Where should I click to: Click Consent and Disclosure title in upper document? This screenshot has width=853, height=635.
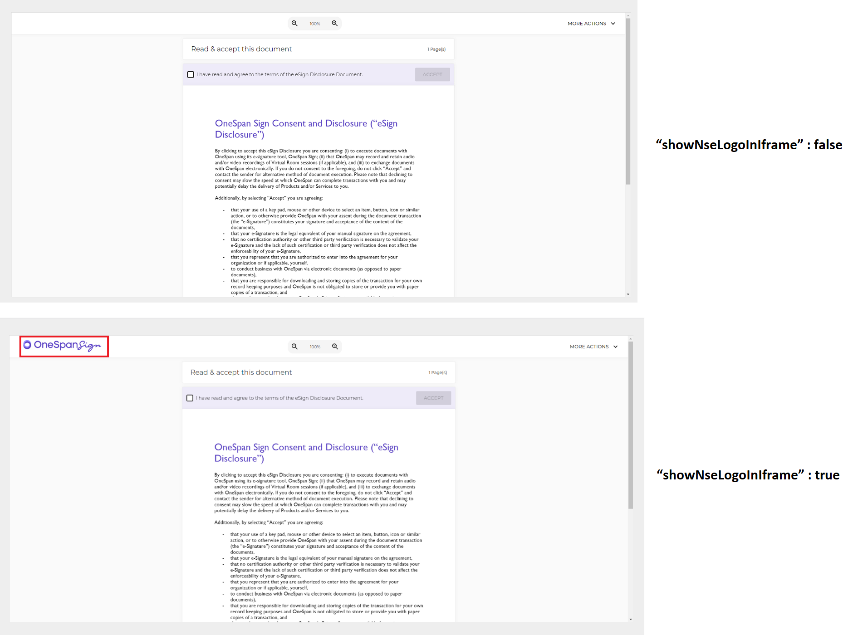[x=306, y=129]
